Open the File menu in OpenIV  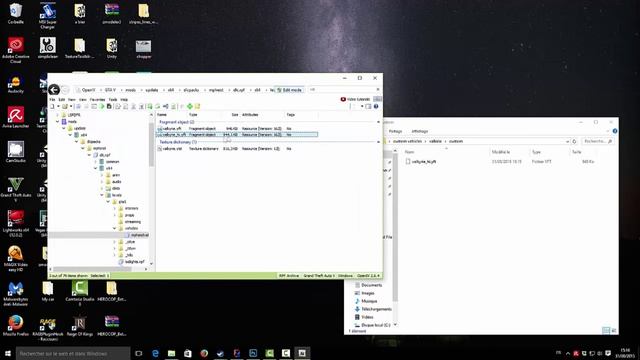52,100
